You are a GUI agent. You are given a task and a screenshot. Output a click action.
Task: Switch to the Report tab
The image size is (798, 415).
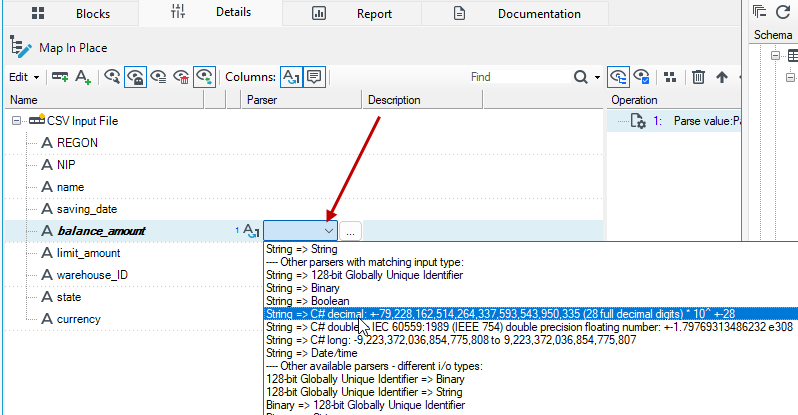point(352,13)
